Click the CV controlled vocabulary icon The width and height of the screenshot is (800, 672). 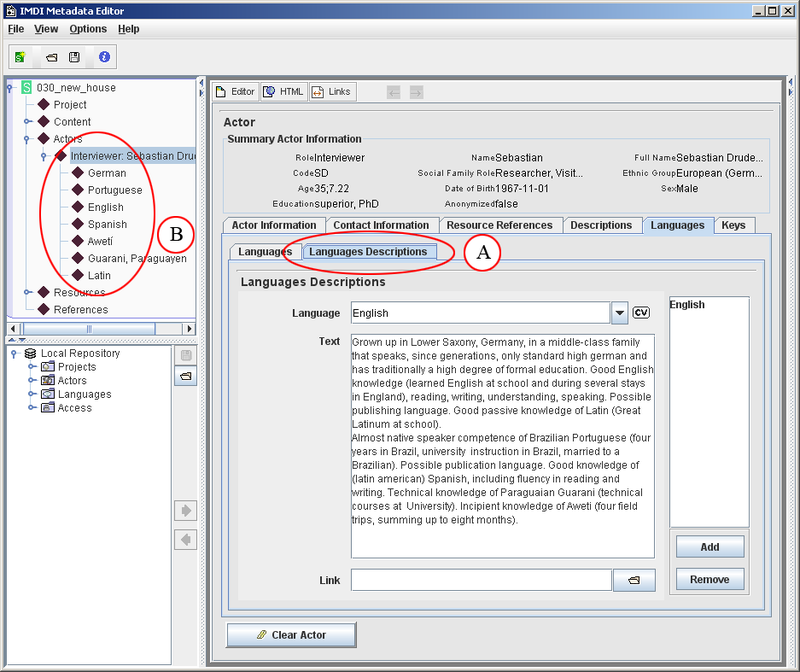pyautogui.click(x=642, y=314)
